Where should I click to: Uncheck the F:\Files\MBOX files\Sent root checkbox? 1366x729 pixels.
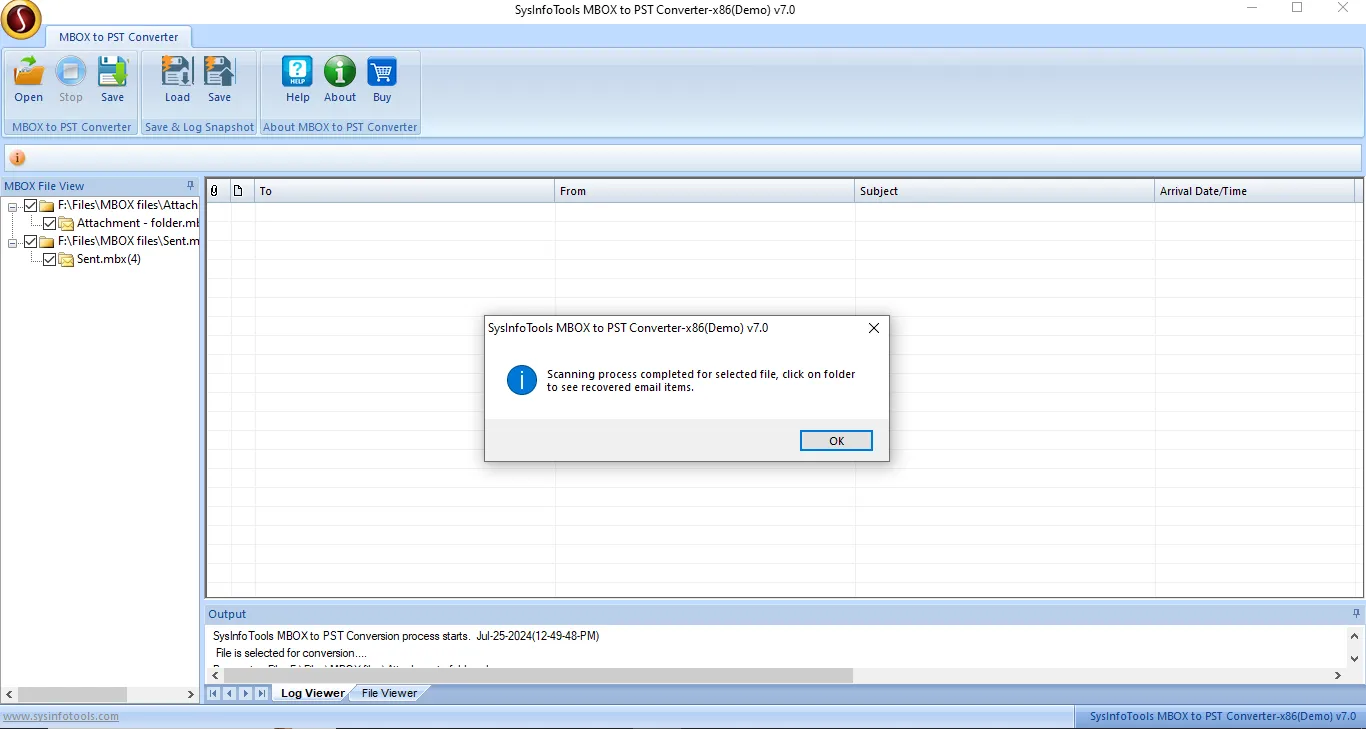[x=30, y=241]
